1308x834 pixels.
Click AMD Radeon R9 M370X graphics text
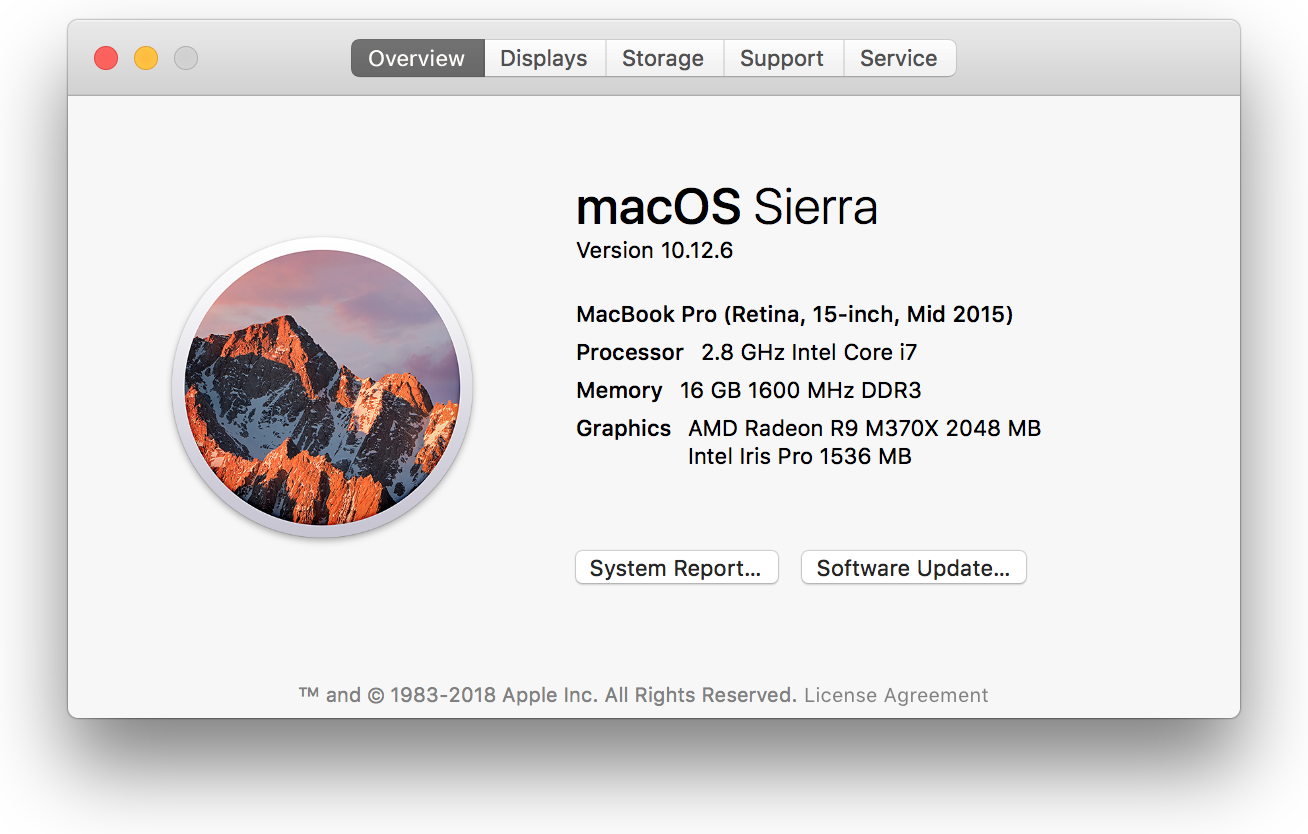[865, 428]
